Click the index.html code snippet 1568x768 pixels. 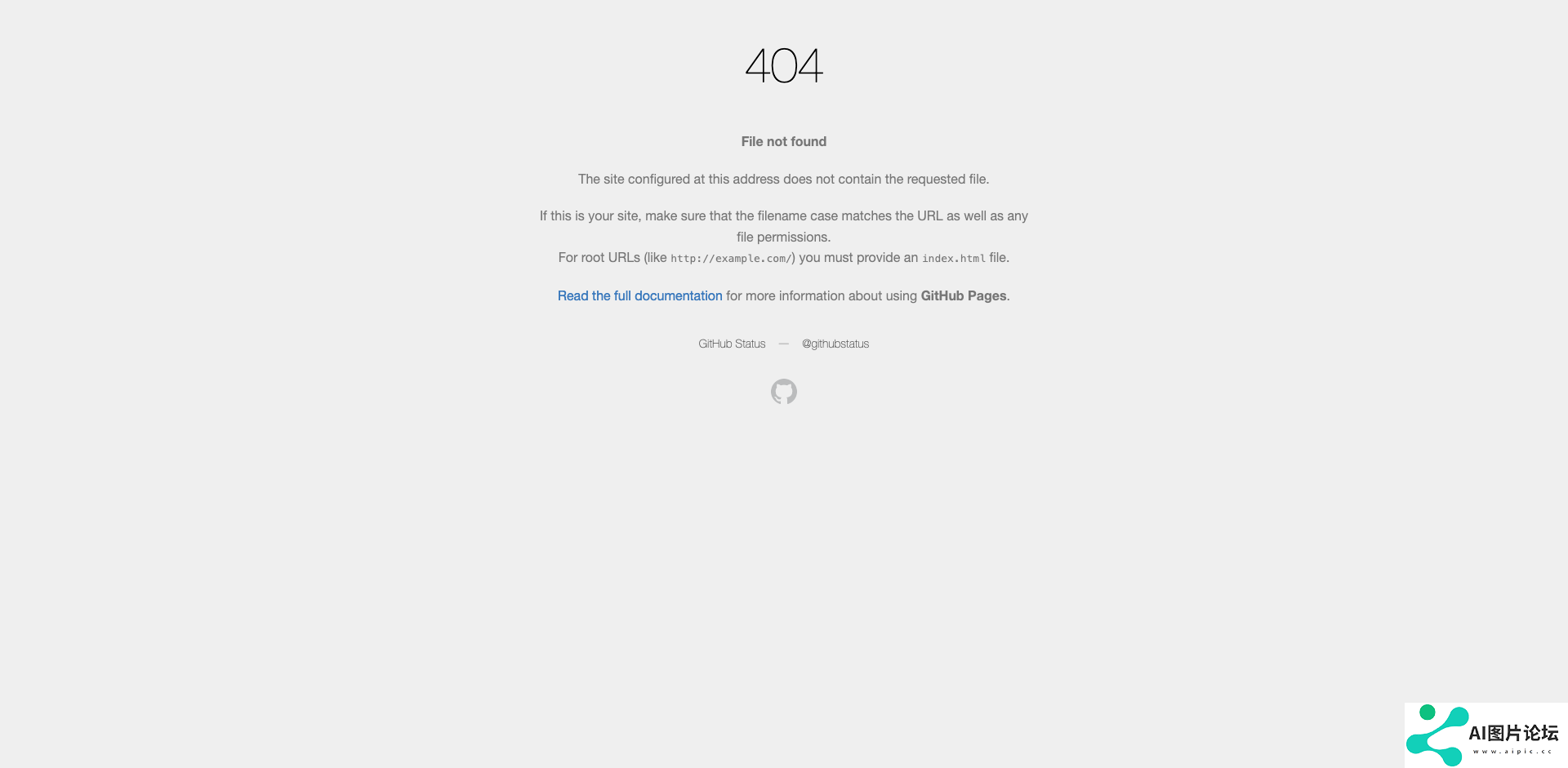pyautogui.click(x=954, y=258)
